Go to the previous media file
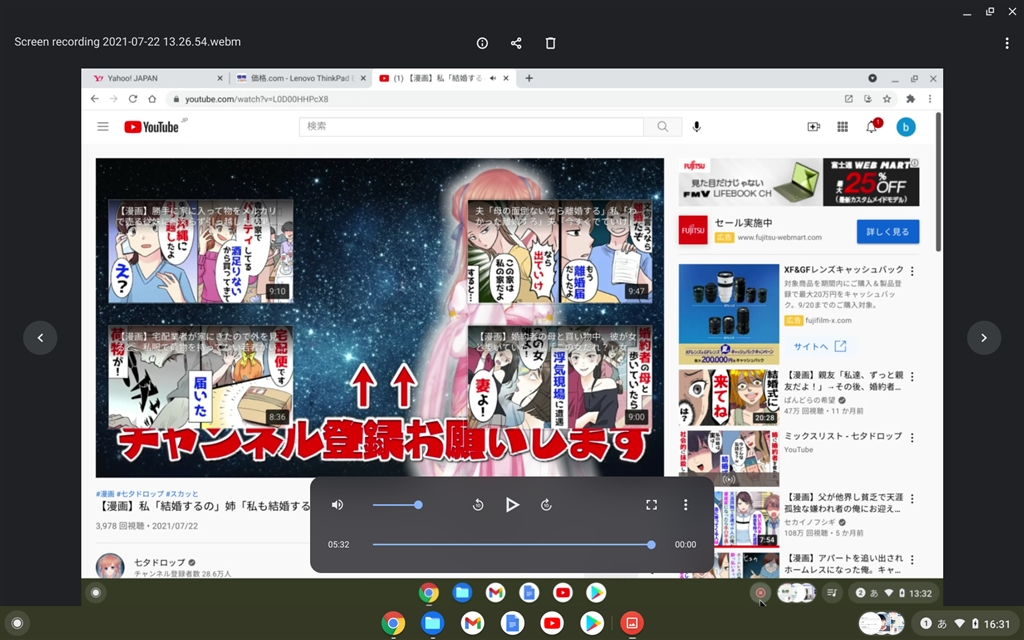1024x640 pixels. [x=40, y=338]
